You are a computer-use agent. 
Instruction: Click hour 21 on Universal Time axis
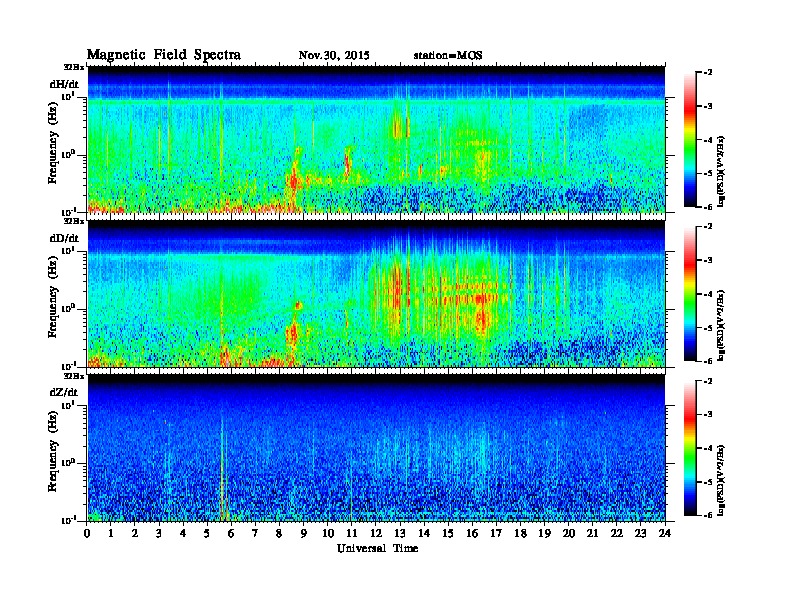(592, 533)
